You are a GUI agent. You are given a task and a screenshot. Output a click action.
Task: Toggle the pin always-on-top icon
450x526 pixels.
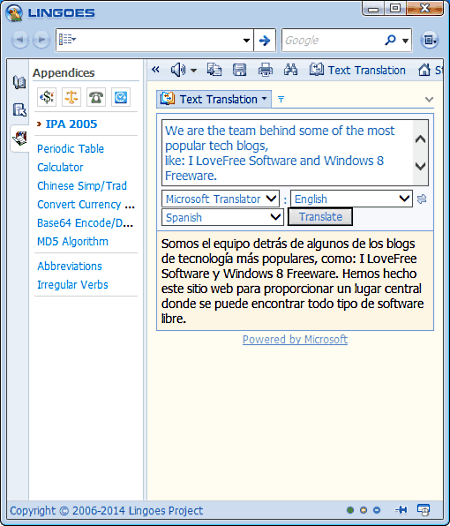click(x=401, y=510)
